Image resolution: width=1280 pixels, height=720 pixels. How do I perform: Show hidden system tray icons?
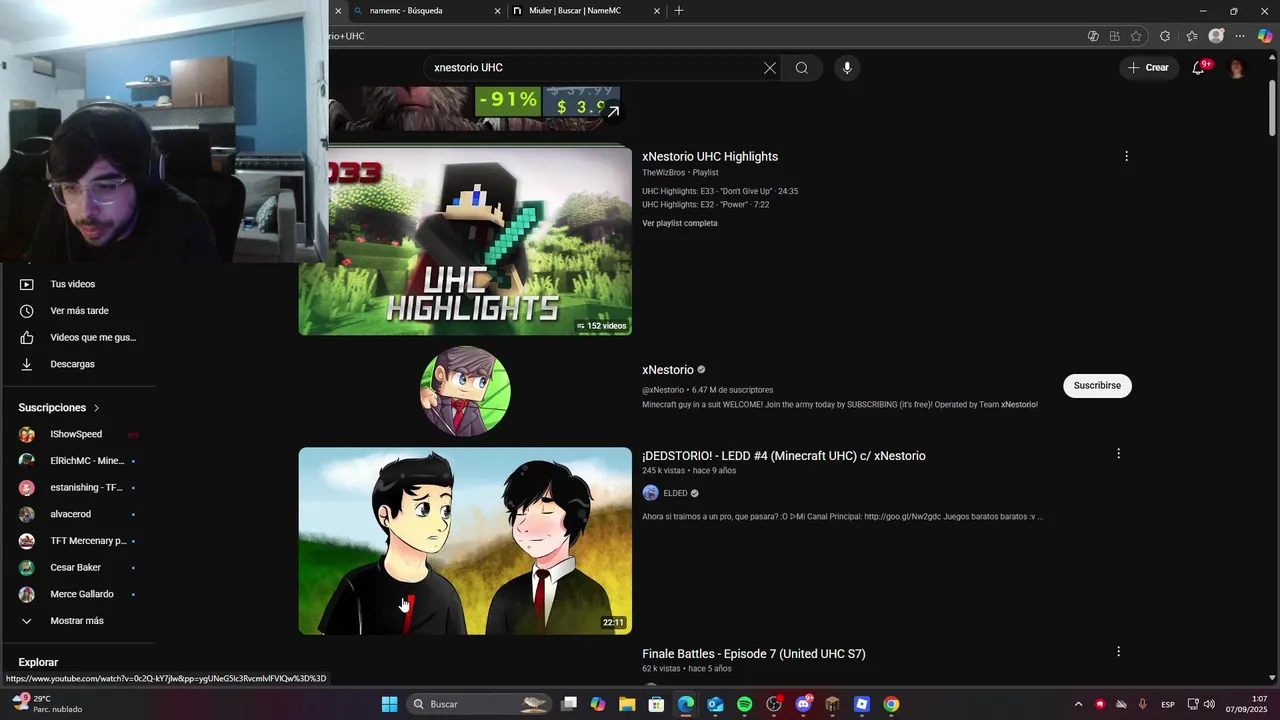pos(1078,704)
